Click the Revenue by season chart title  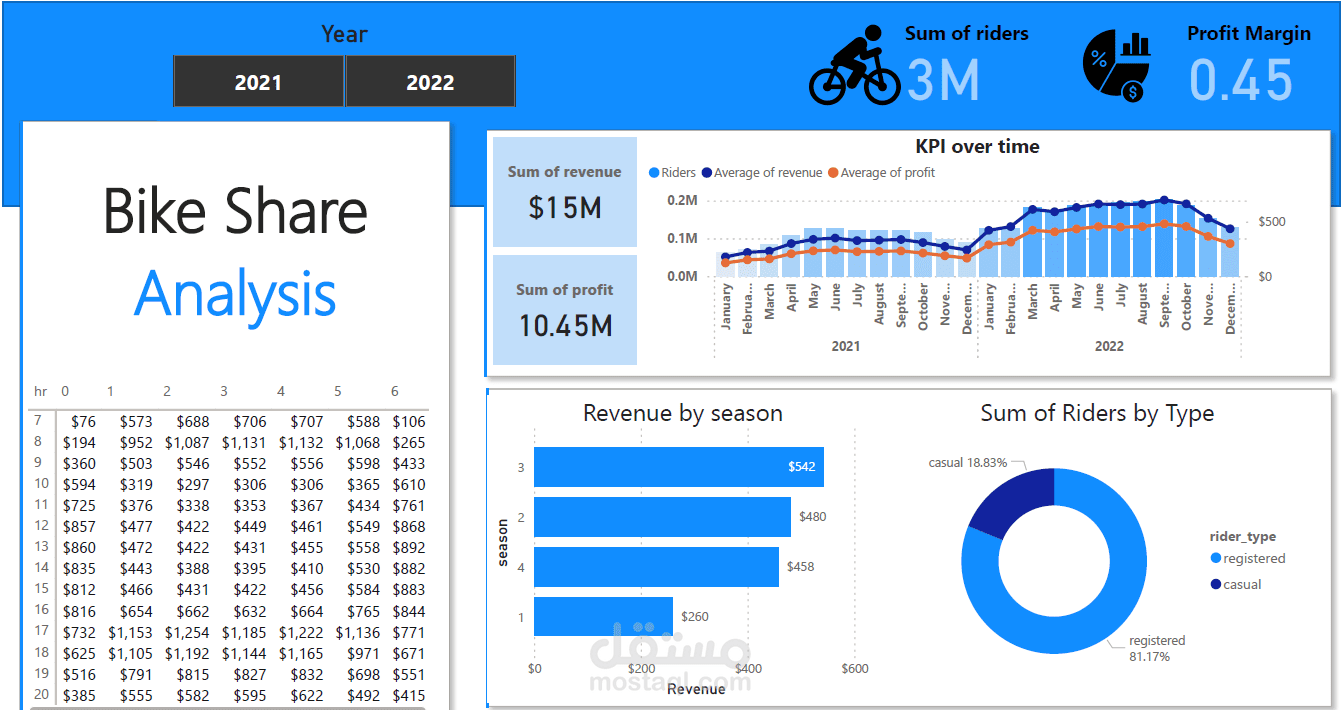pos(683,413)
